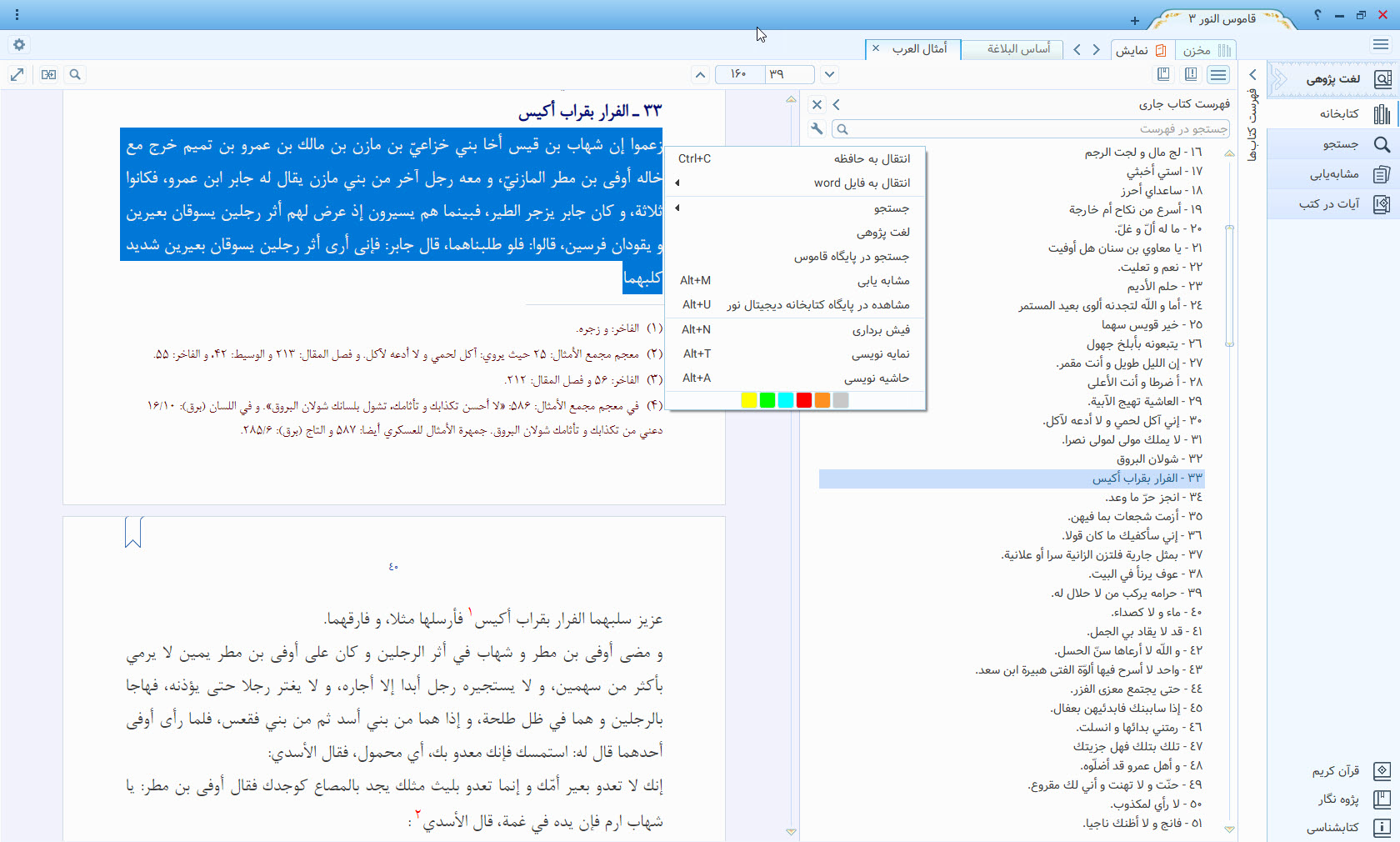Open جستجو search in the sidebar
Viewport: 1400px width, 842px height.
click(x=1333, y=144)
